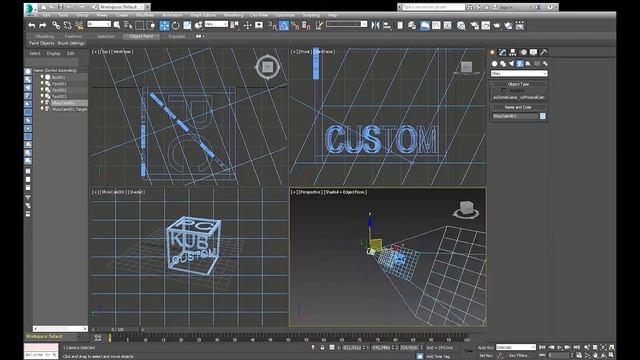This screenshot has width=640, height=360.
Task: Open the Utilities command panel tab
Action: tap(543, 52)
